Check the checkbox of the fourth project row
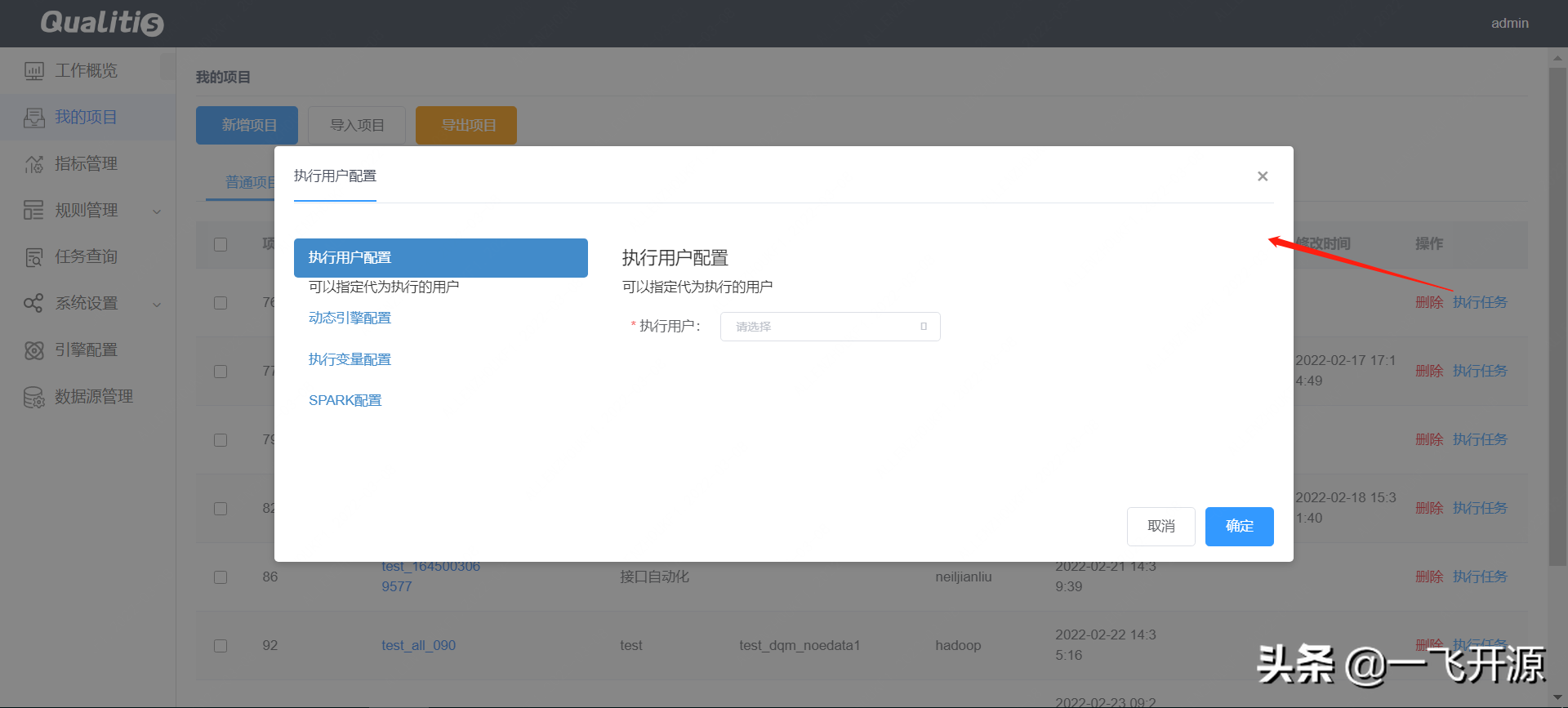The image size is (1568, 708). coord(220,509)
